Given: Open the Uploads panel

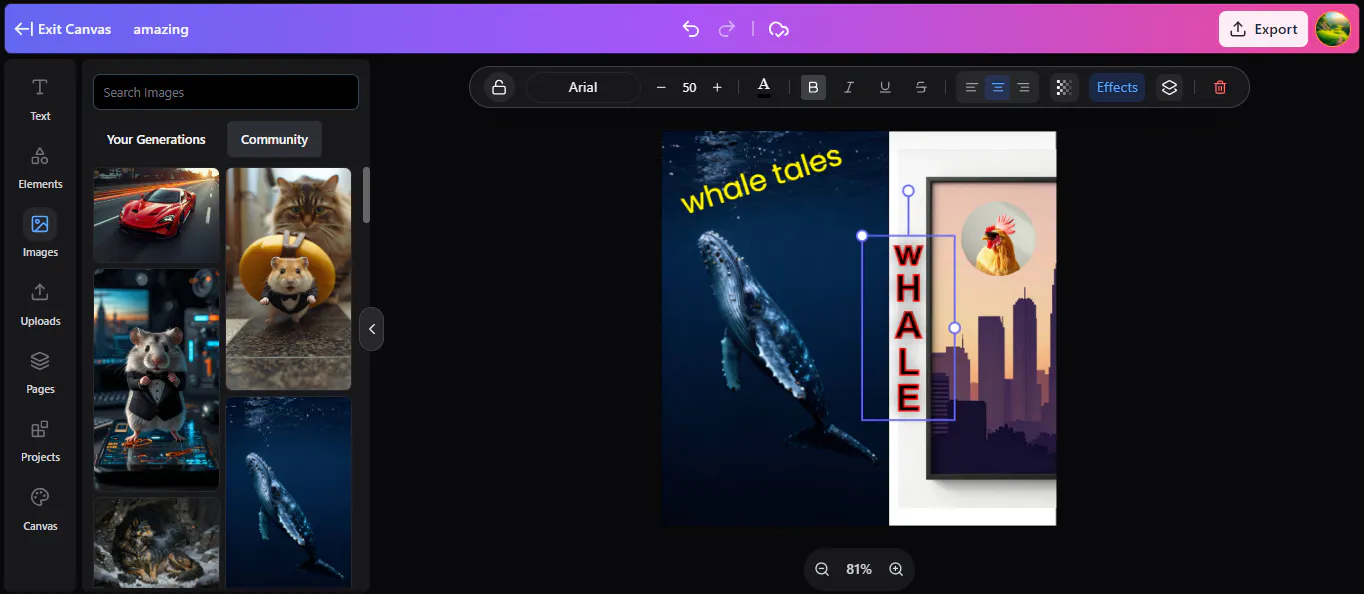Looking at the screenshot, I should (40, 304).
